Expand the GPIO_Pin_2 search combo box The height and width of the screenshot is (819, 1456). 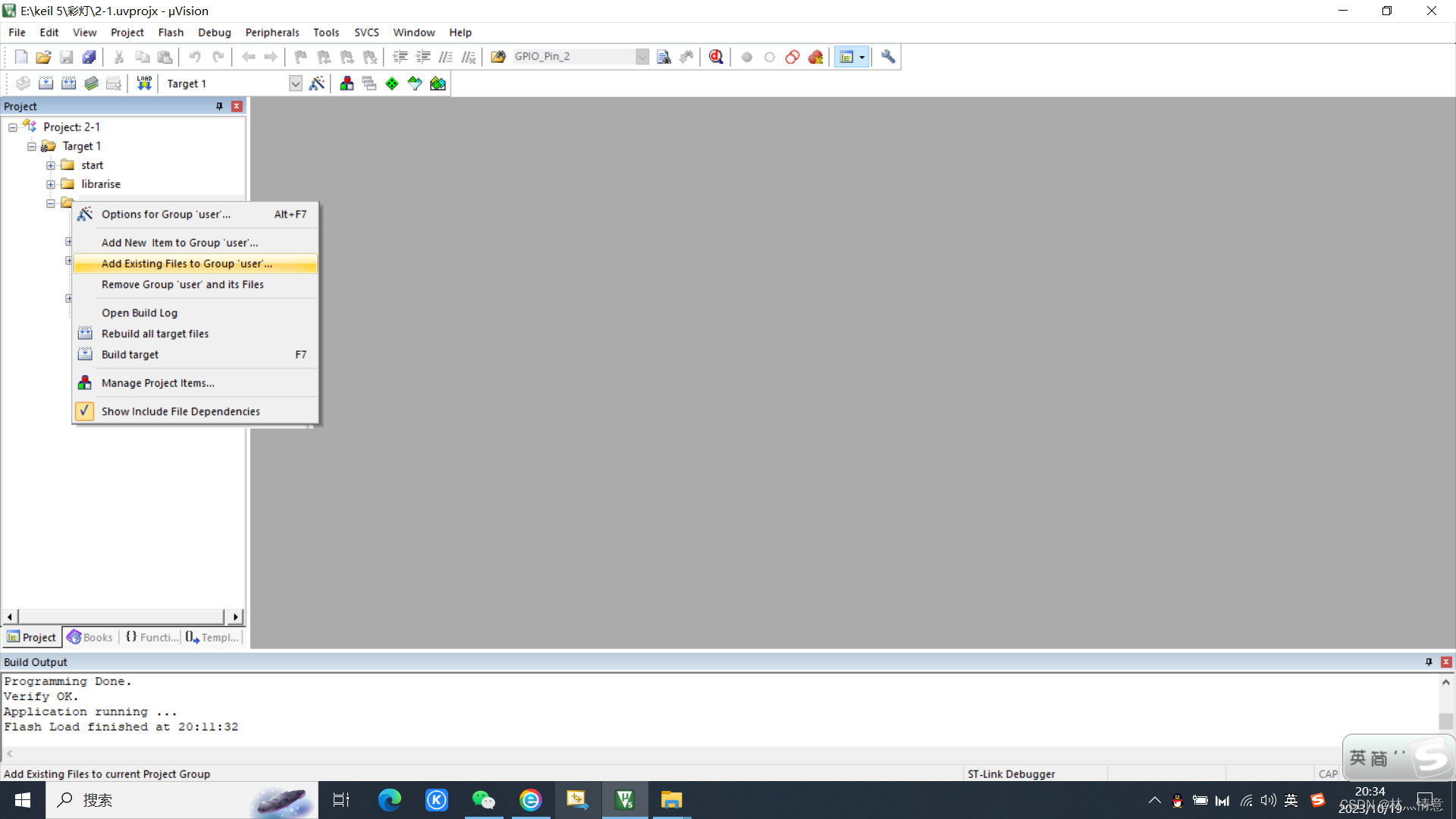[642, 57]
